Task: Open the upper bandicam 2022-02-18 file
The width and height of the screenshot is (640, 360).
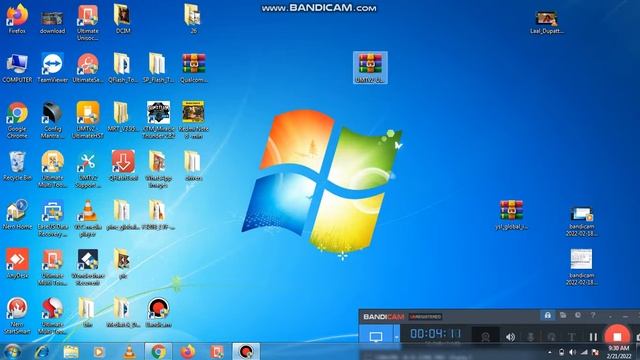Action: (581, 222)
